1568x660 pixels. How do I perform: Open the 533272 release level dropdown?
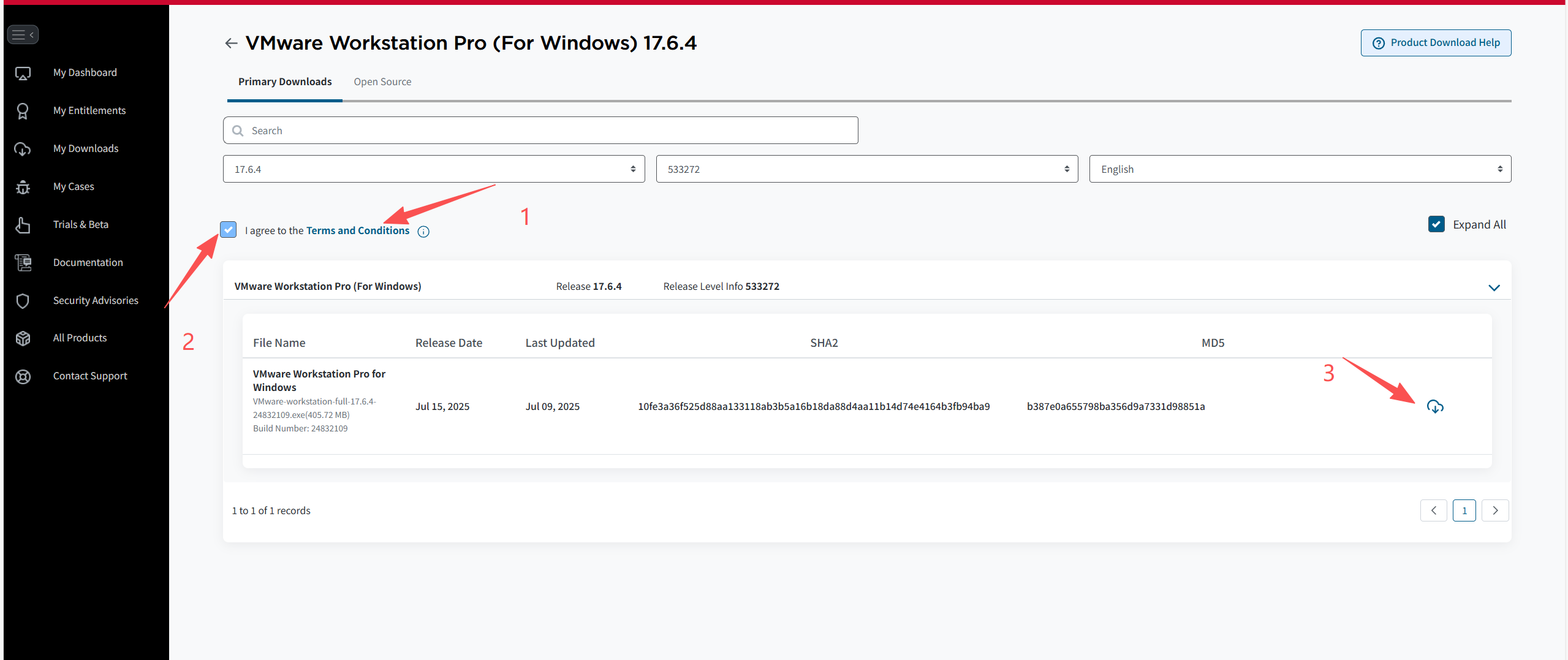tap(867, 169)
